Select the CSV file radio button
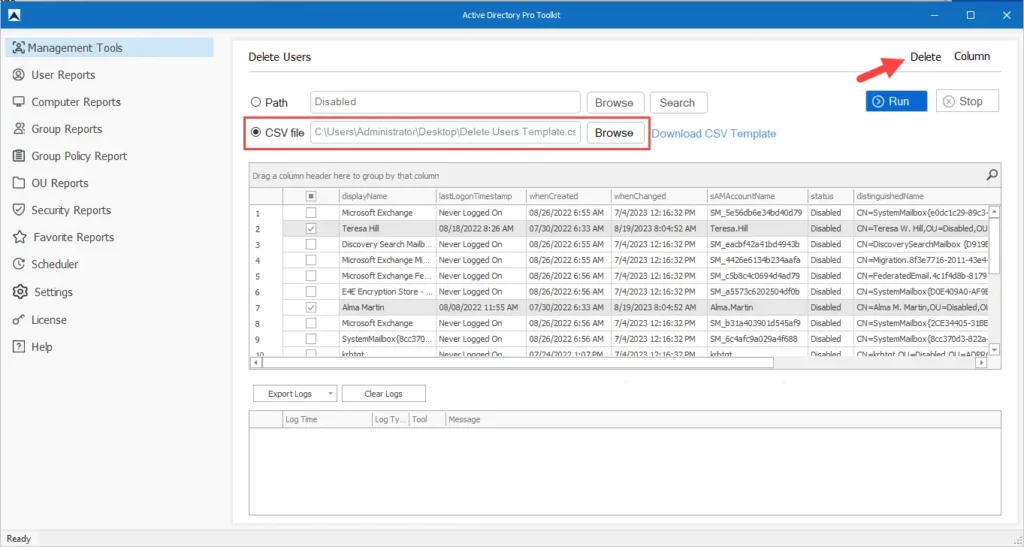The width and height of the screenshot is (1024, 547). click(256, 133)
